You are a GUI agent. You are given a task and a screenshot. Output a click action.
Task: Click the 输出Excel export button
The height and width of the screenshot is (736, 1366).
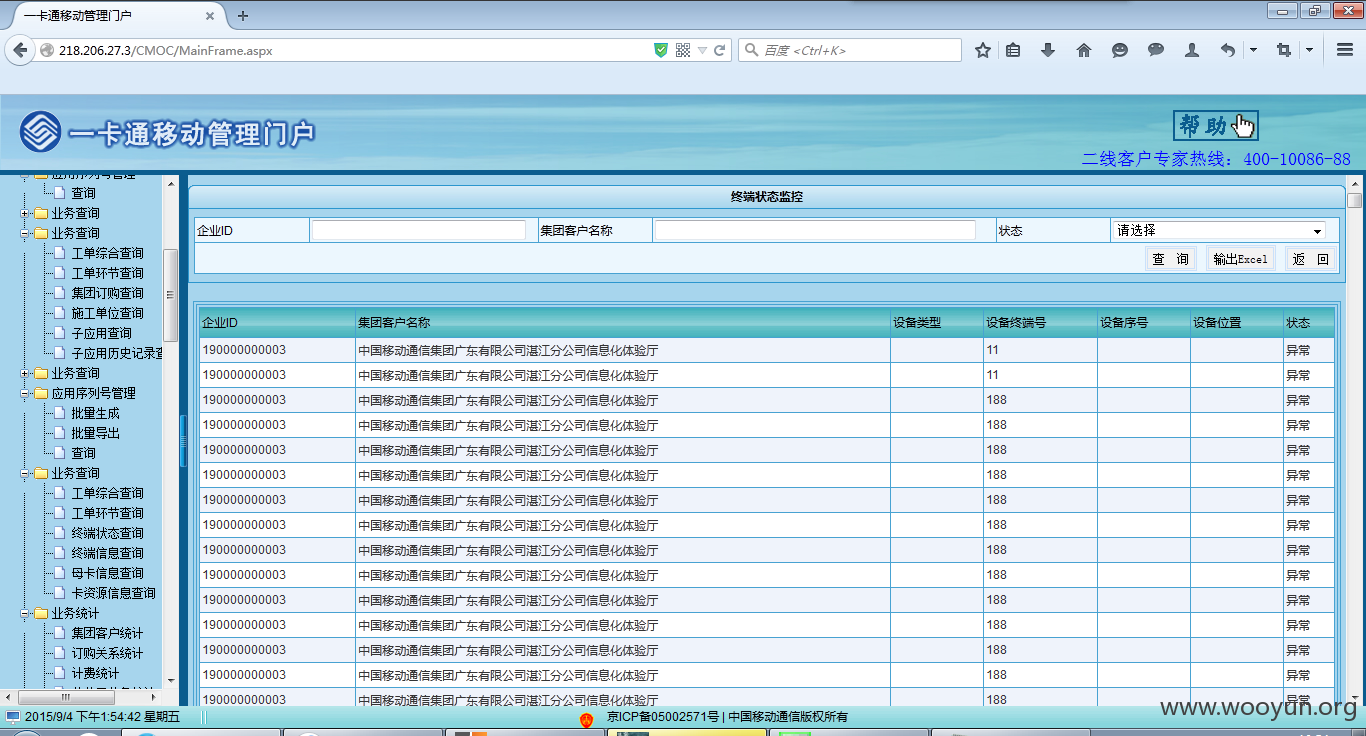(x=1241, y=259)
